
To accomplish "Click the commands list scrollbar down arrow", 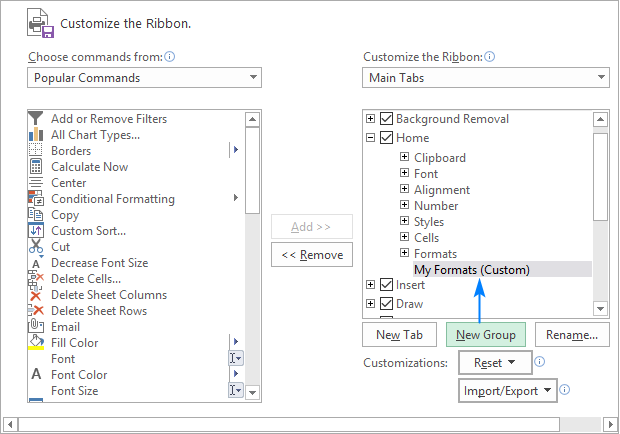I will pos(252,392).
